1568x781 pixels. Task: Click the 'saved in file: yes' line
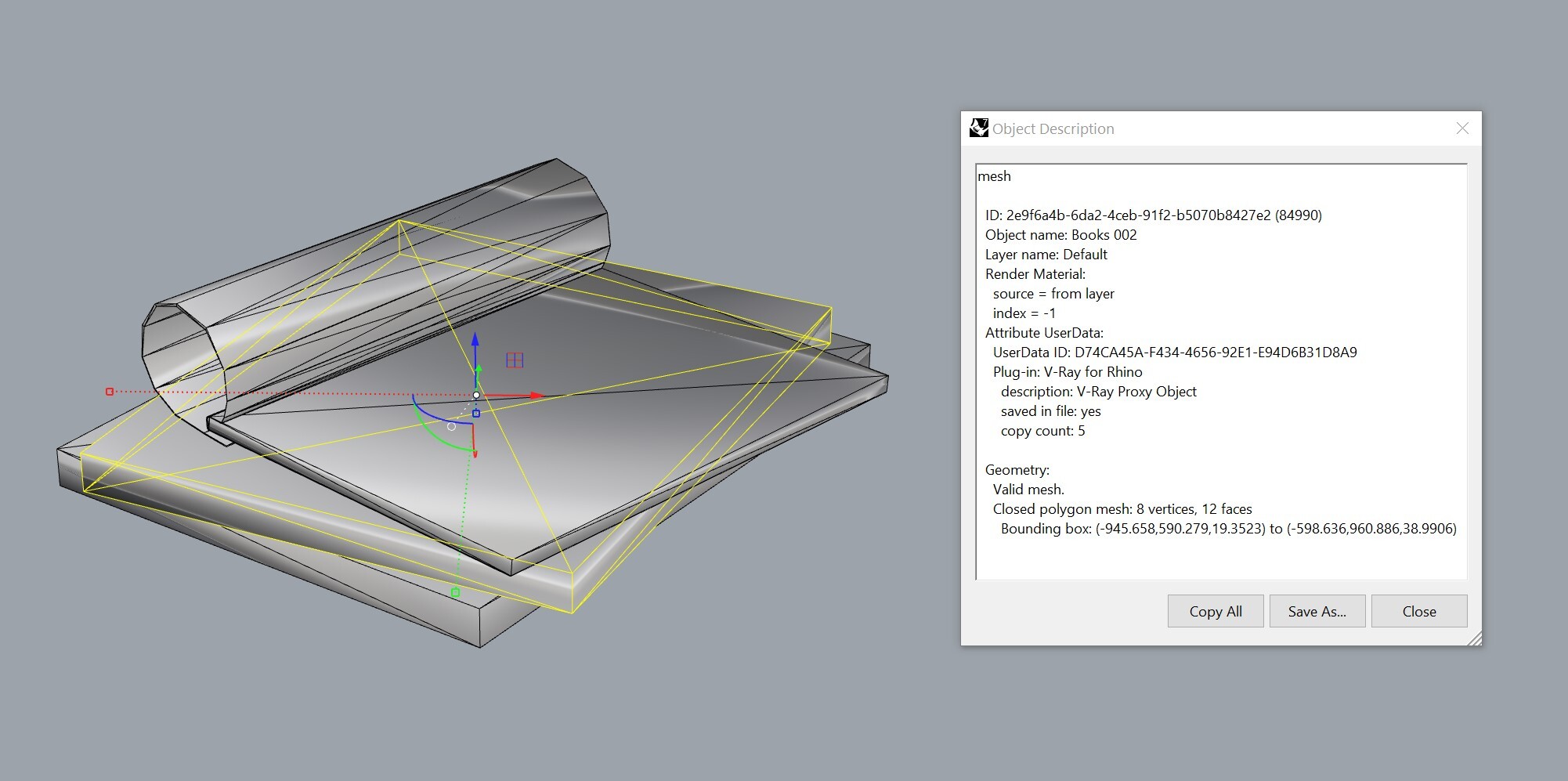click(x=1050, y=411)
